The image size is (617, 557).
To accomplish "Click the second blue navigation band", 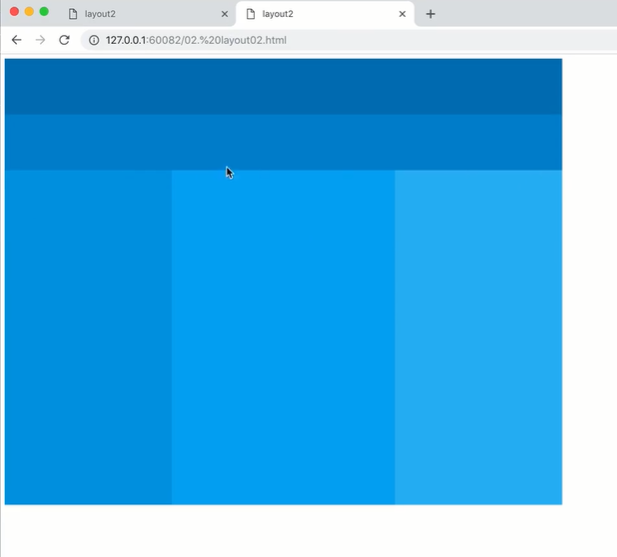I will click(x=283, y=142).
